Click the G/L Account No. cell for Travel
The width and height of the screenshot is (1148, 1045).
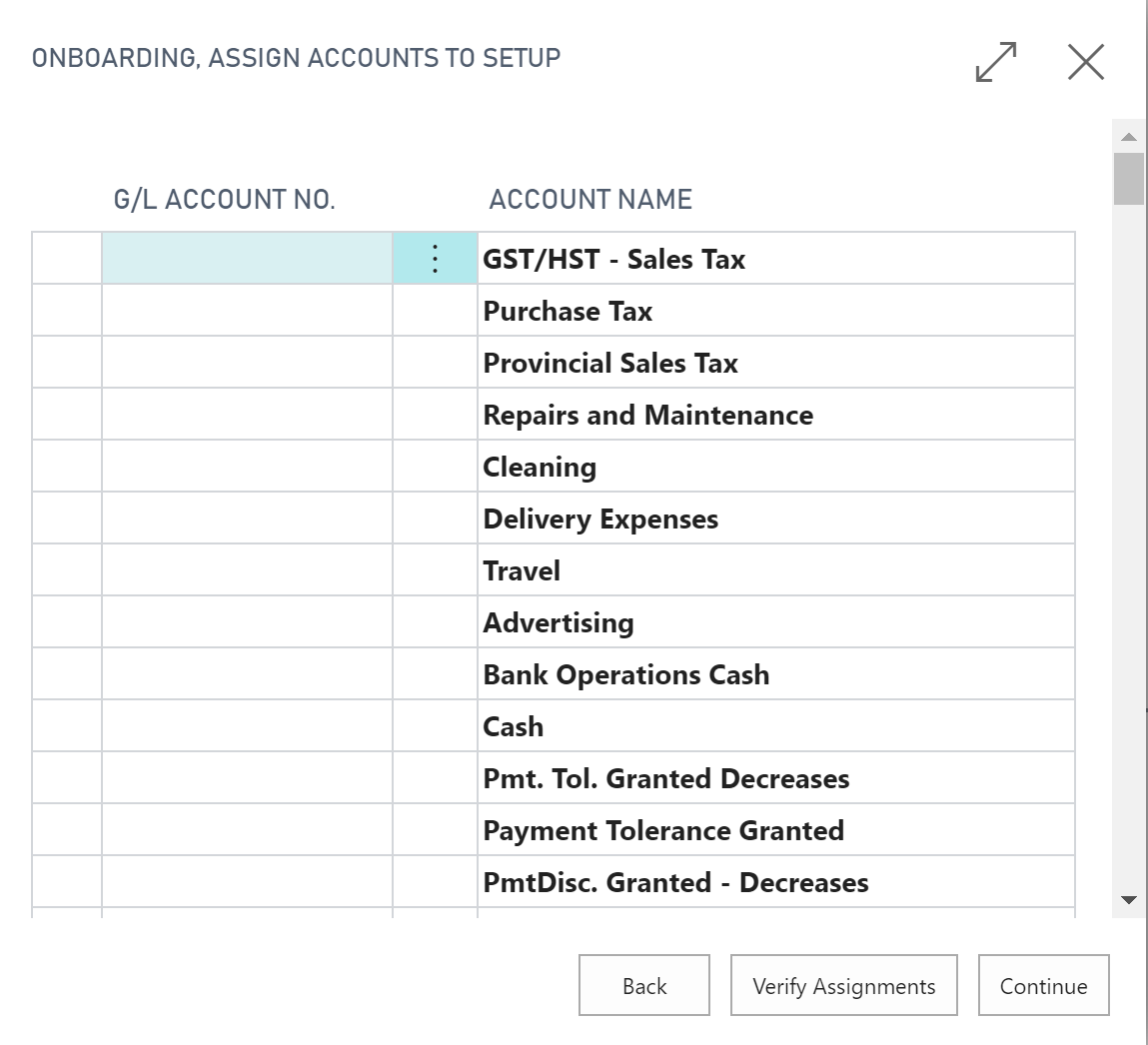248,570
